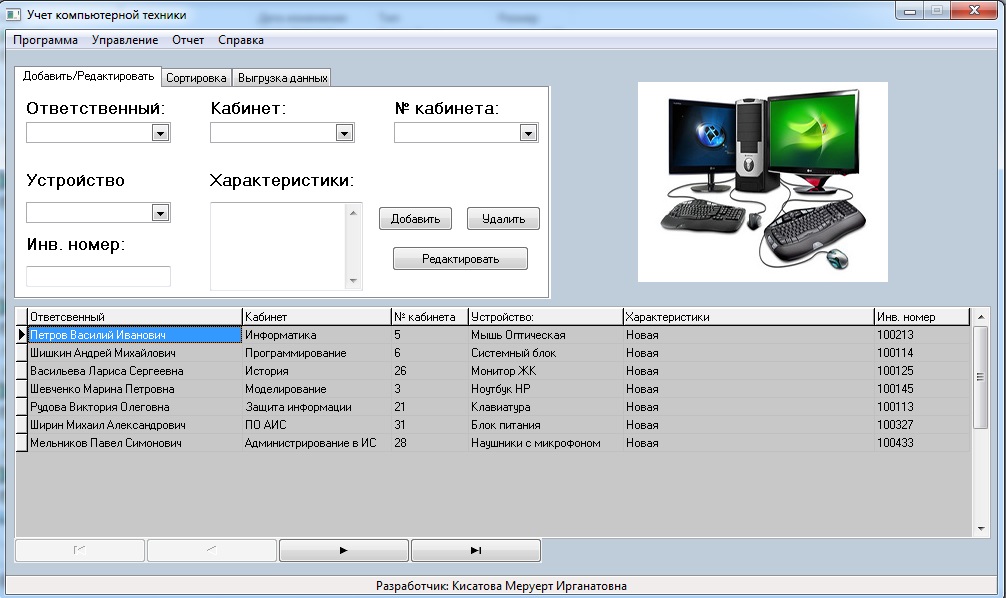
Task: Click the Системный блок cell
Action: coord(545,353)
